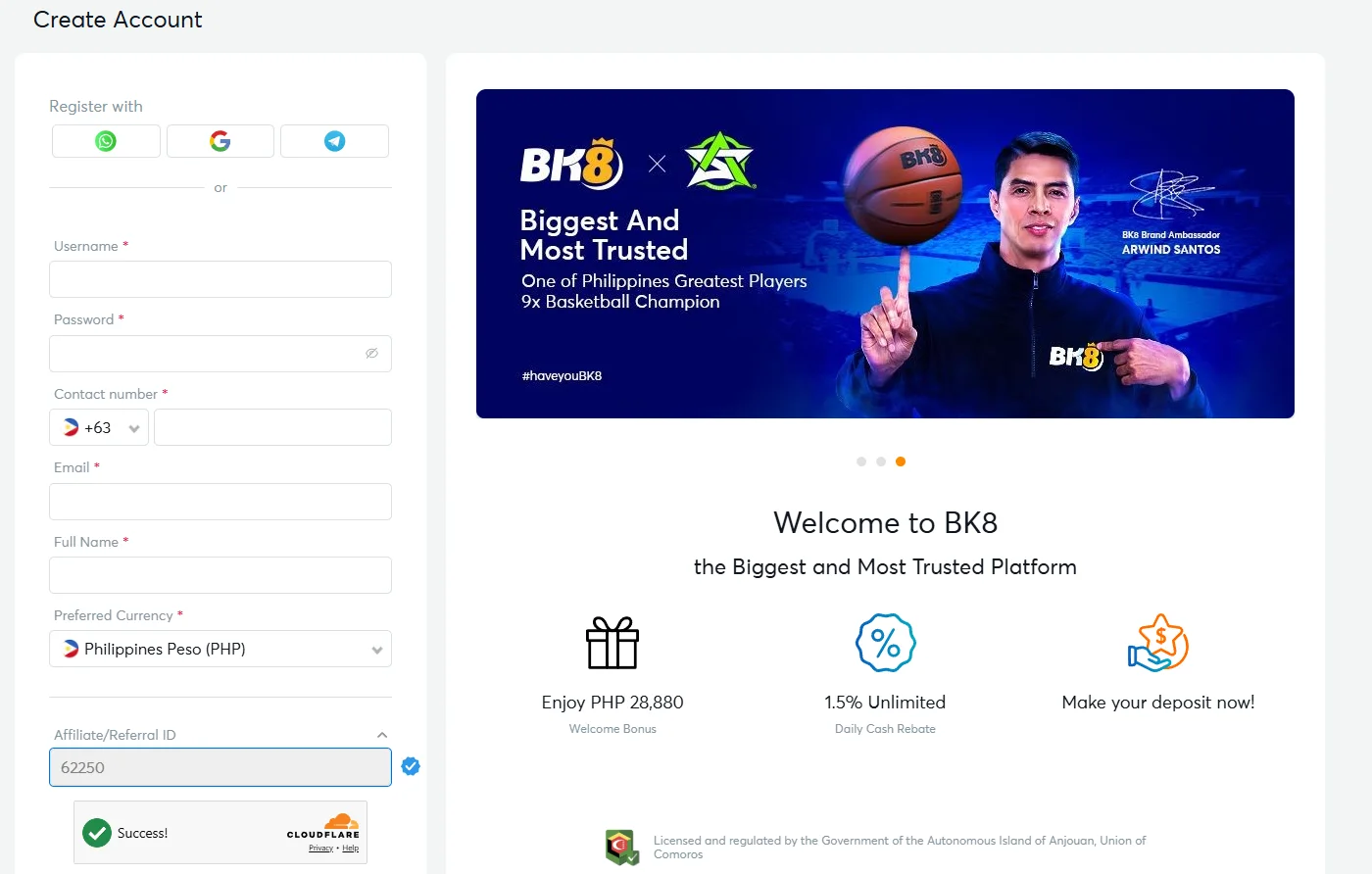
Task: Click the Email input field
Action: coord(220,502)
